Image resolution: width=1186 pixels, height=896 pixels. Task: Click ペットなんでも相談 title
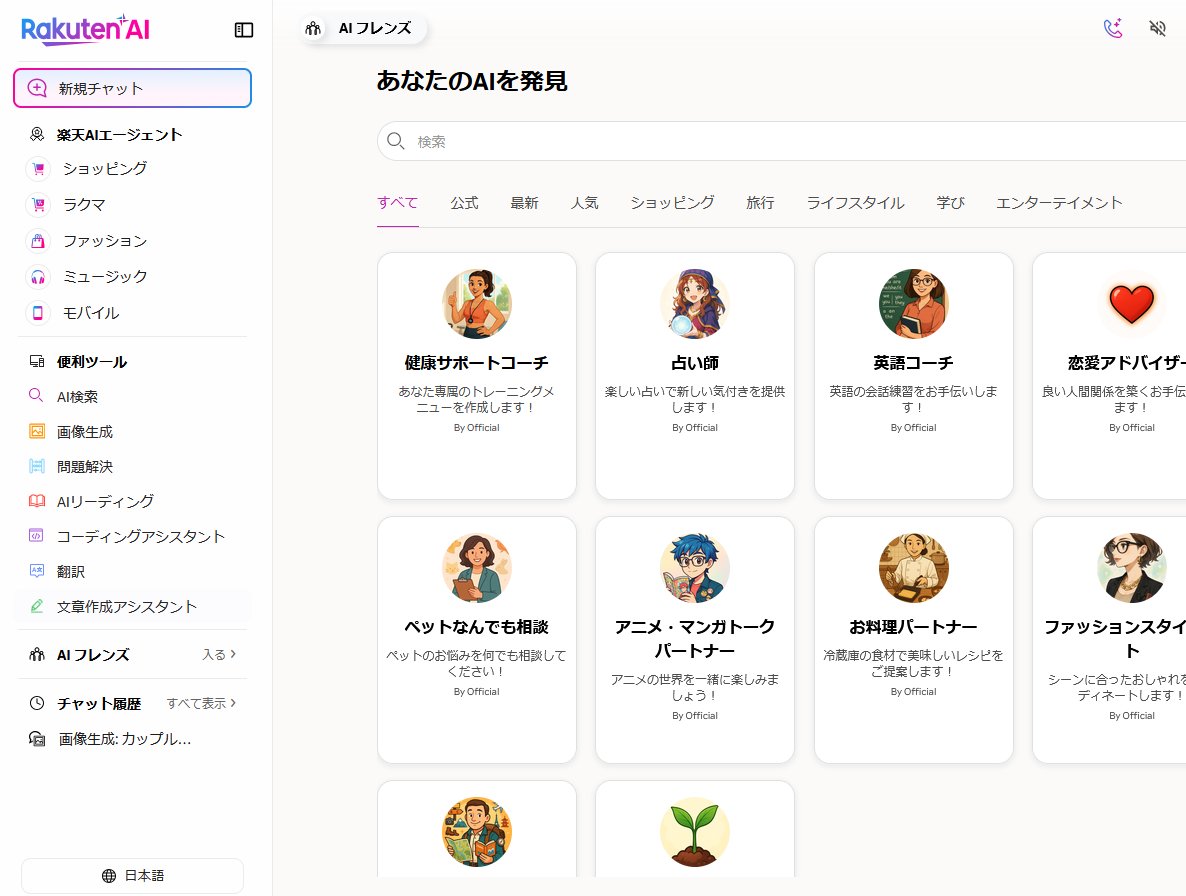coord(477,627)
